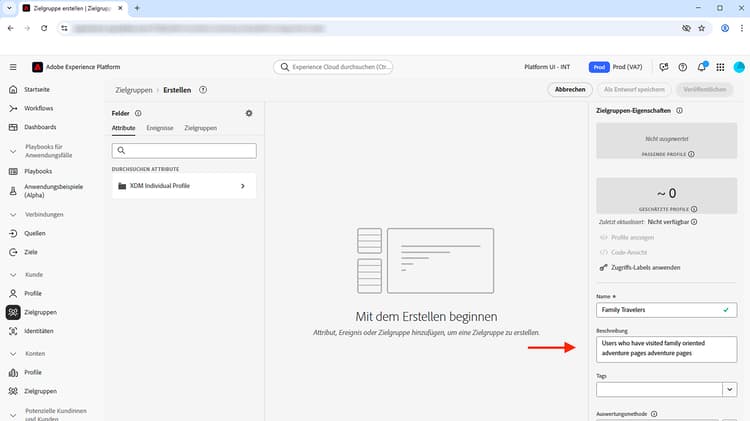Click the info icon beside Passende Profile
Screen dimensions: 750x421
click(x=691, y=154)
